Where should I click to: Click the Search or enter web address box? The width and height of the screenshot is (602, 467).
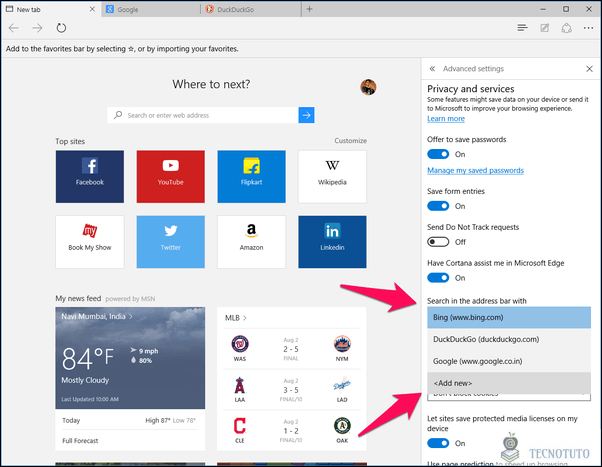[203, 115]
